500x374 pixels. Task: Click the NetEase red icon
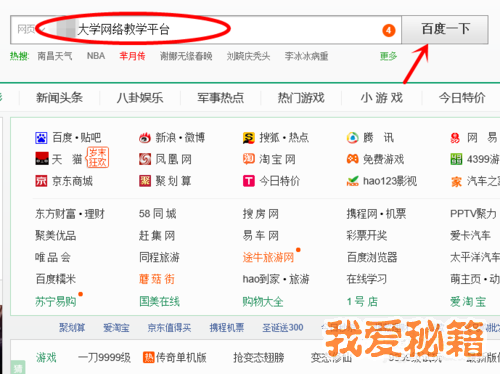(x=455, y=138)
